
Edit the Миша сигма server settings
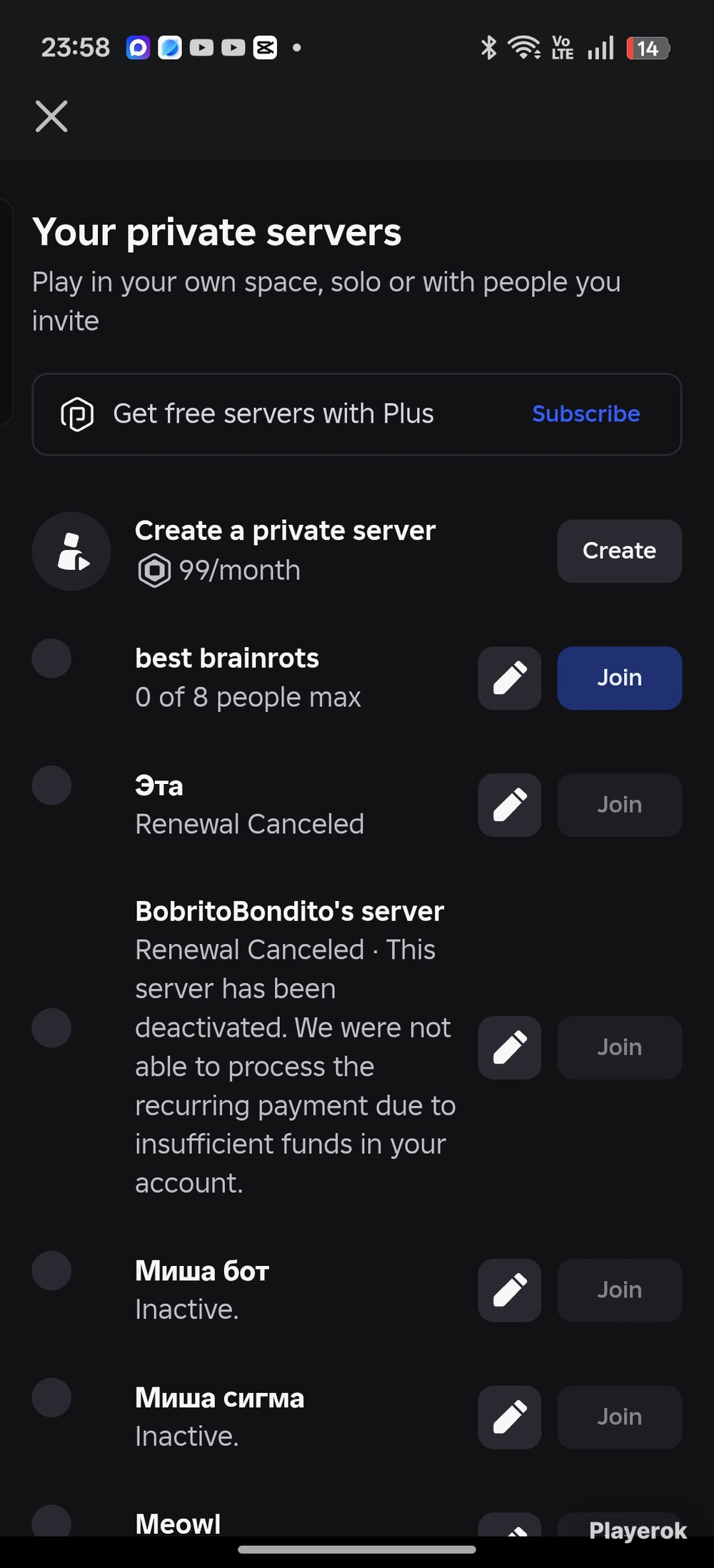coord(510,1417)
